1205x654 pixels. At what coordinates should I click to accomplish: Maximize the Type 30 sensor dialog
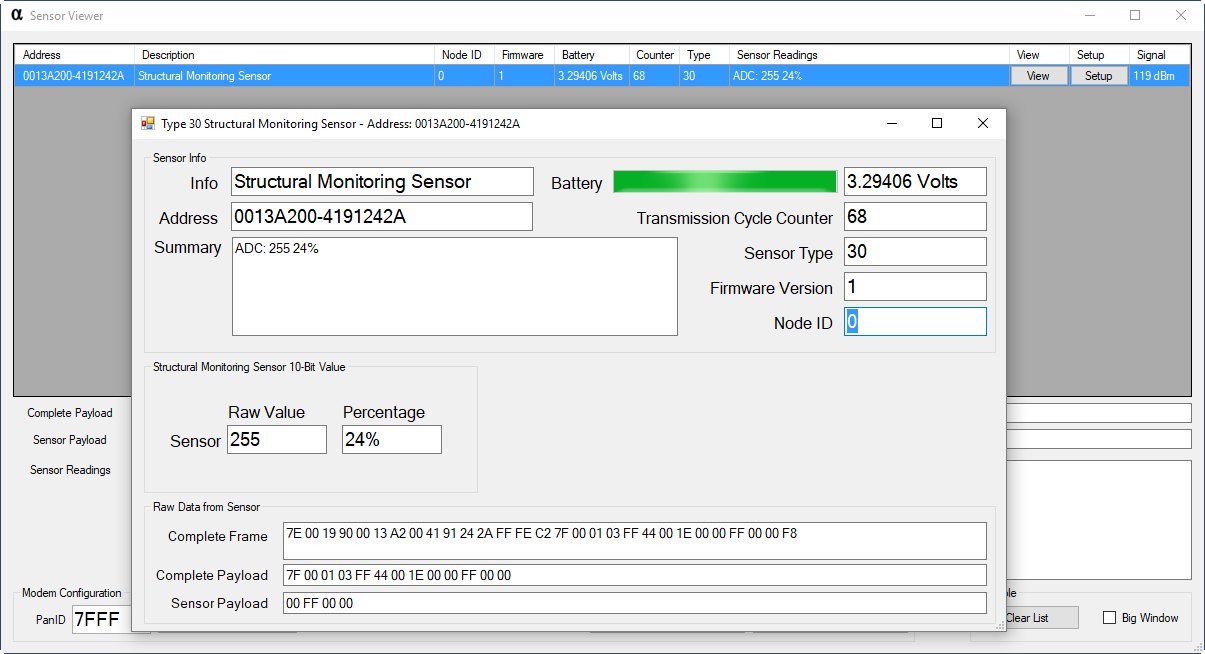[x=937, y=123]
